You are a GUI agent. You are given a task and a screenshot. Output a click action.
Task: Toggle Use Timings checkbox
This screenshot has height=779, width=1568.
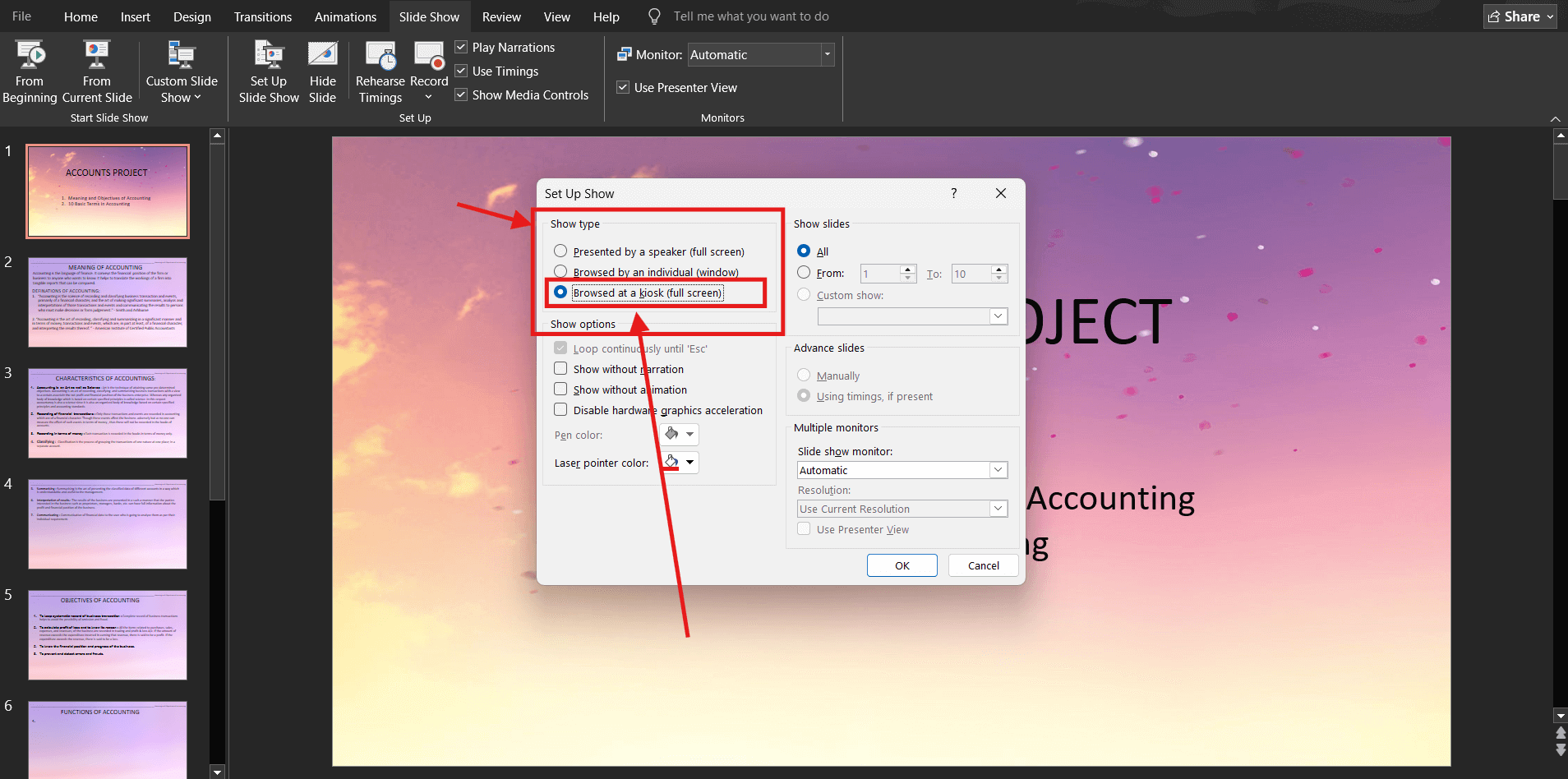tap(461, 71)
